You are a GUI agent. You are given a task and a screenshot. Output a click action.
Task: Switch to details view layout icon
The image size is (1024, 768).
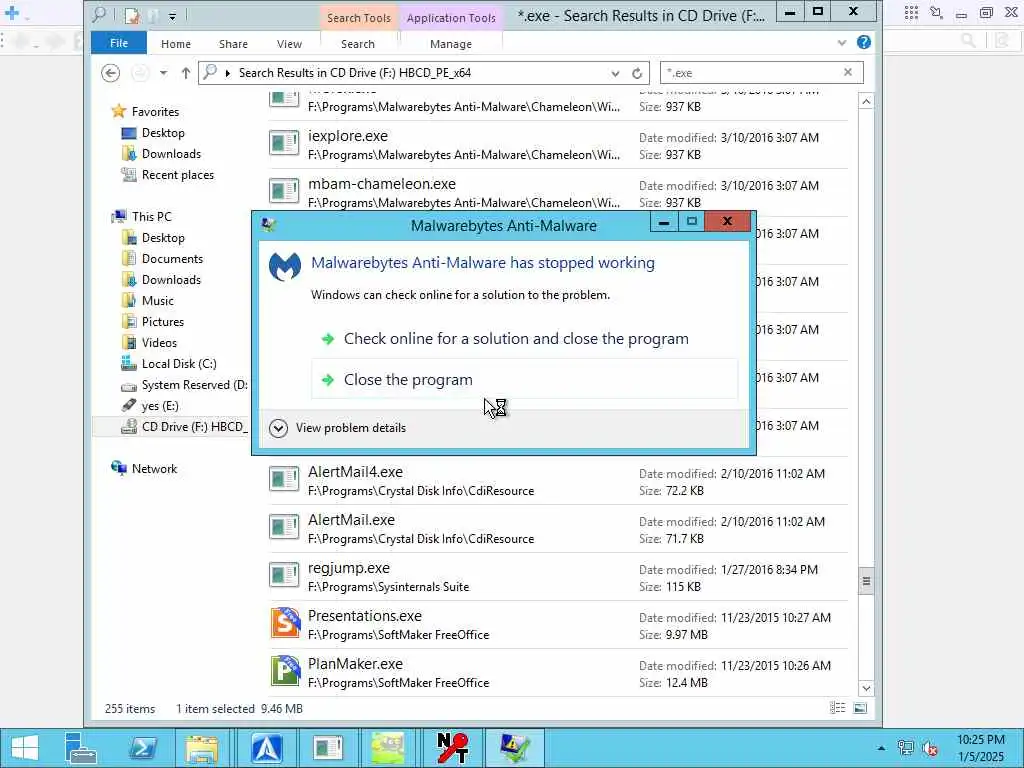pos(837,708)
